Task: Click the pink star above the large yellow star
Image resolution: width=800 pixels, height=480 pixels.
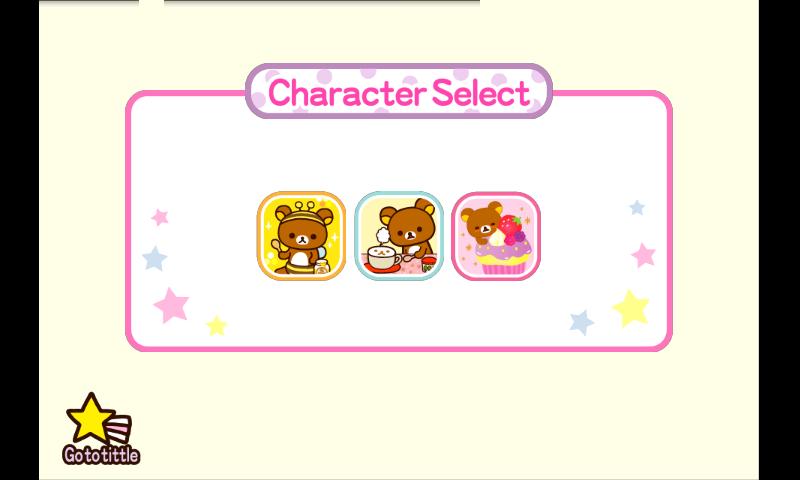Action: 643,255
